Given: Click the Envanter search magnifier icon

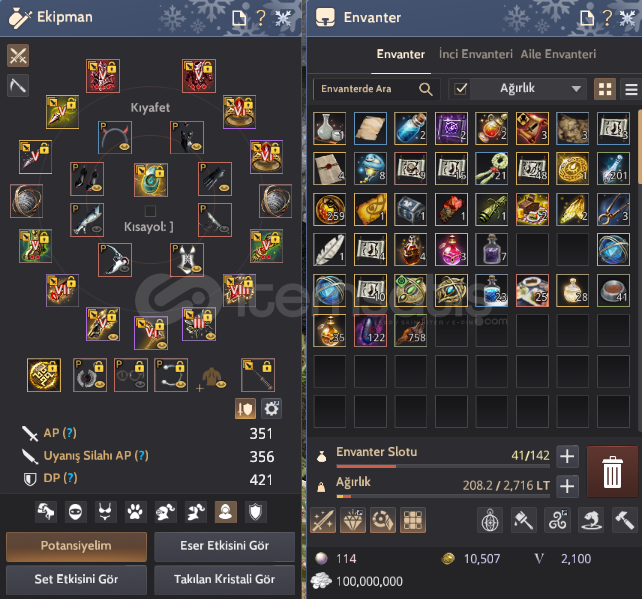Looking at the screenshot, I should [426, 89].
